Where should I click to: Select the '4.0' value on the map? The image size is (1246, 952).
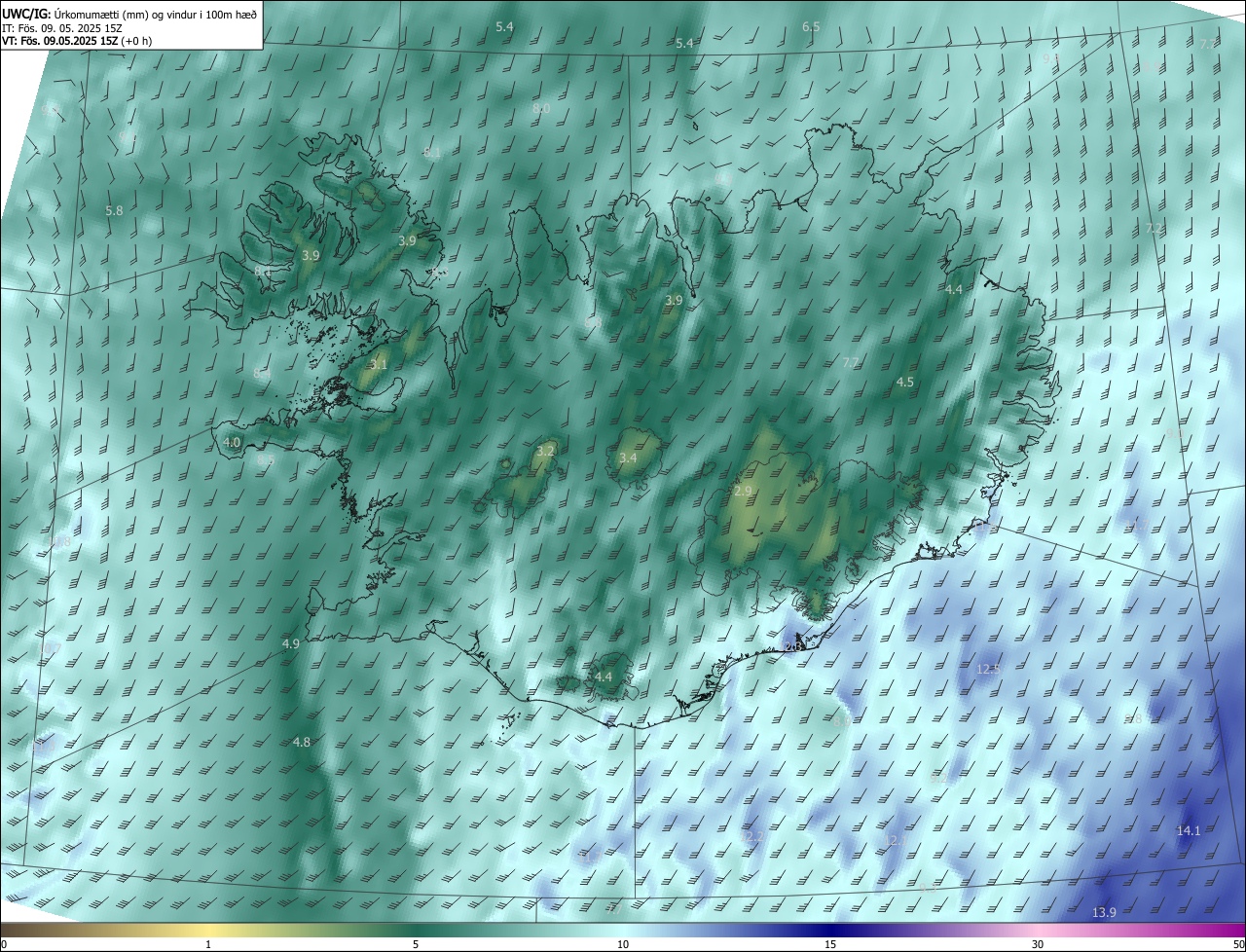point(232,443)
